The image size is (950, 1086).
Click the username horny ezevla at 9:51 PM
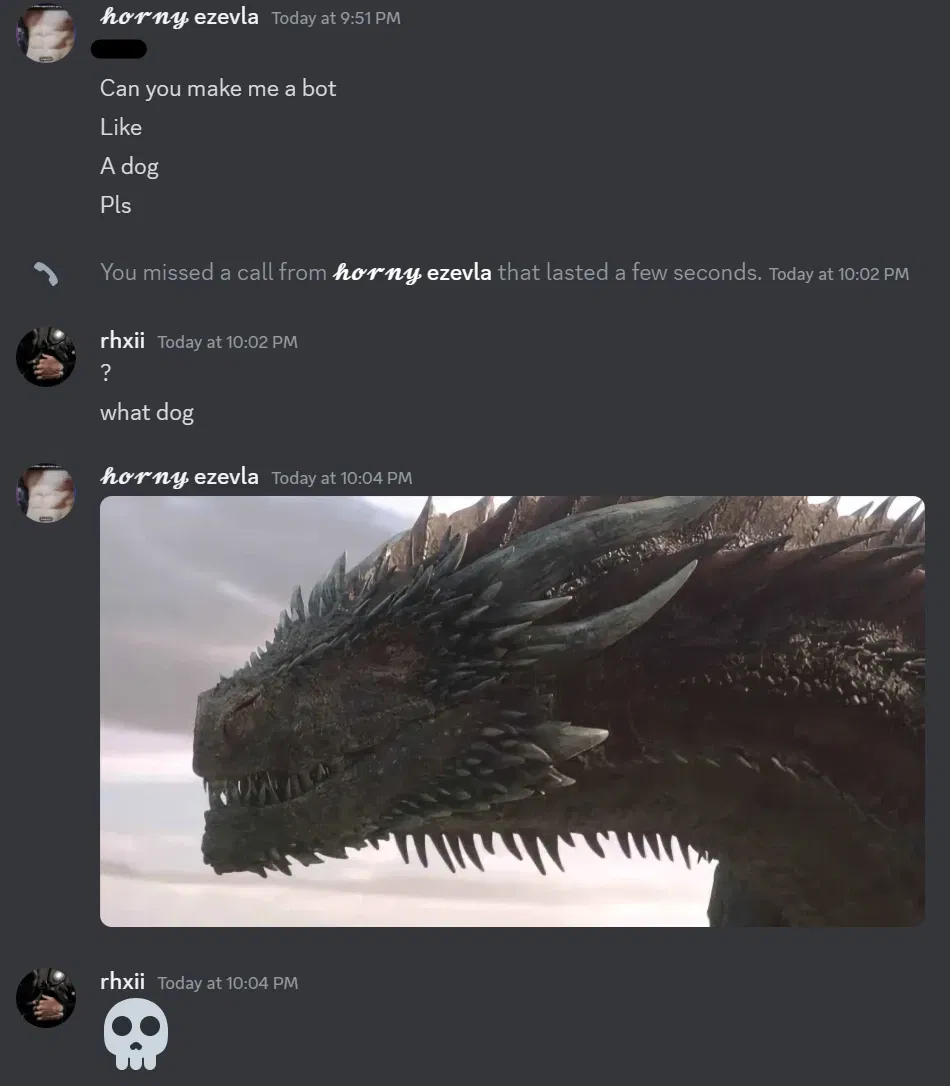pos(179,17)
